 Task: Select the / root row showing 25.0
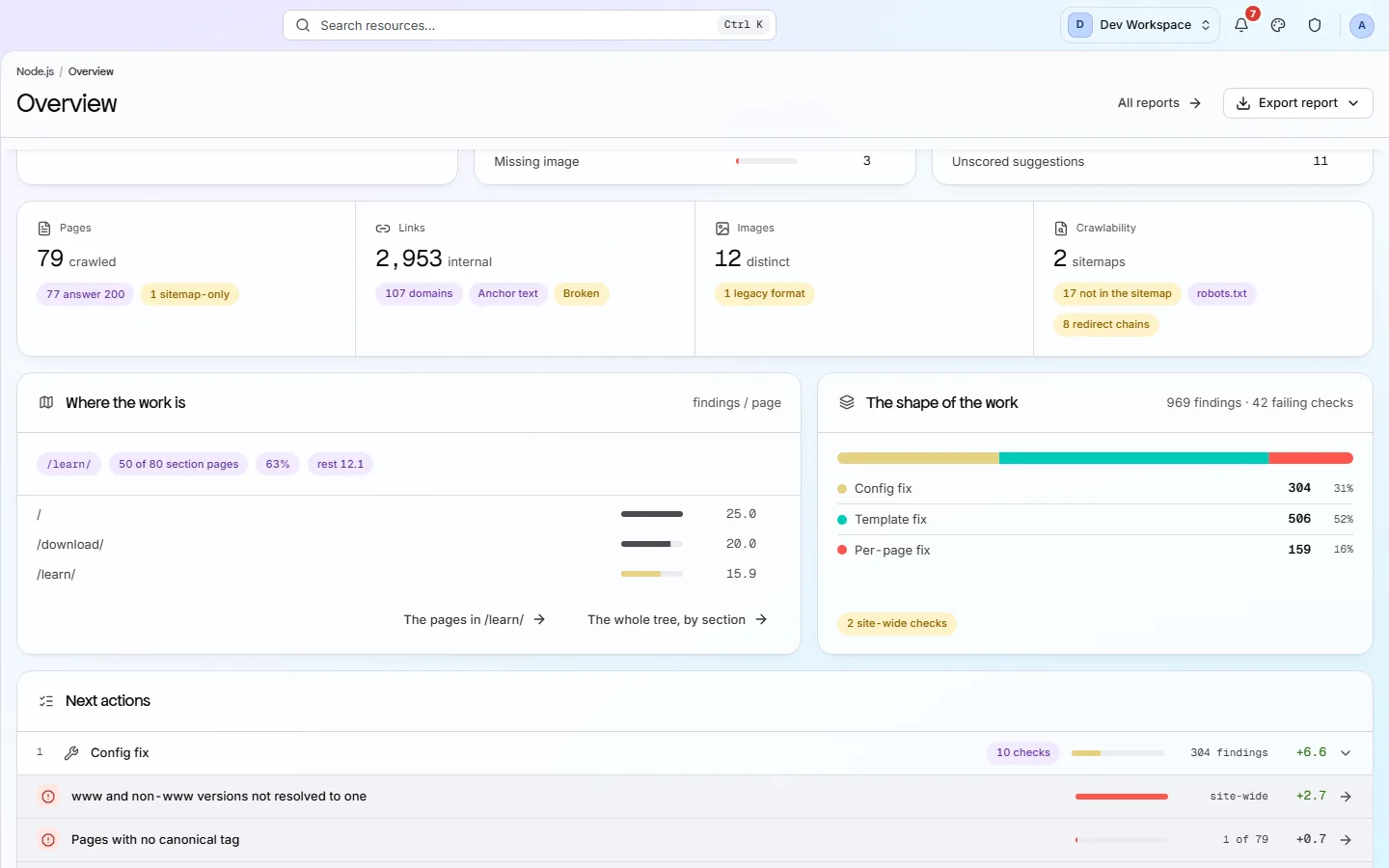point(409,515)
